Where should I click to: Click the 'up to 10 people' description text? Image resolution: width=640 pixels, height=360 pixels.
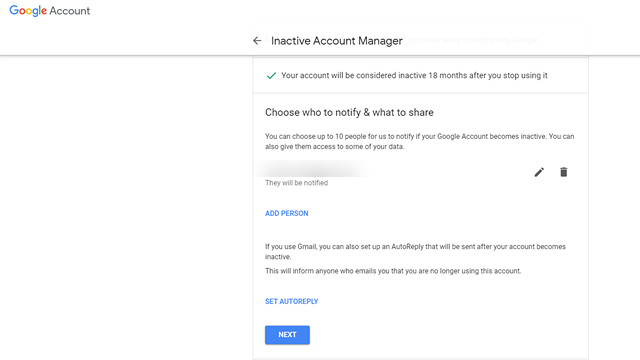pyautogui.click(x=420, y=141)
